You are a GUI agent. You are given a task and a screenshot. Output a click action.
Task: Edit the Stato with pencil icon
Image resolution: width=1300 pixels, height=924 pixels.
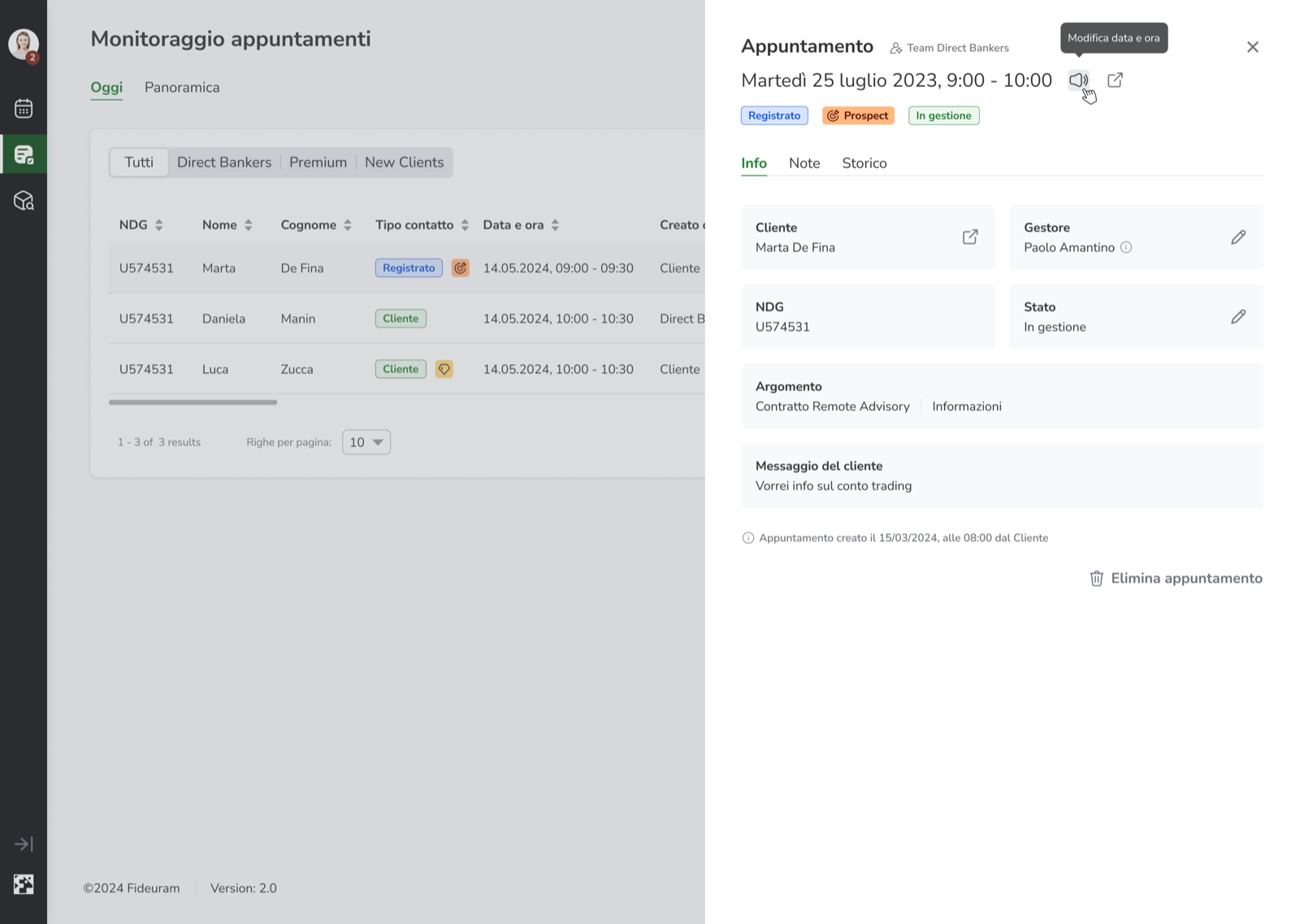[1238, 317]
